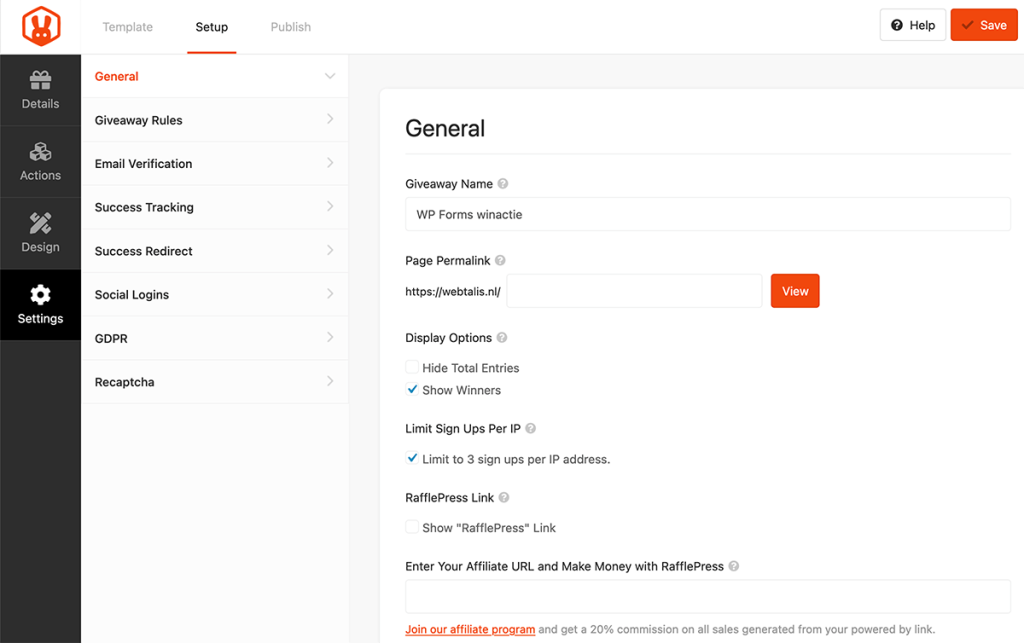This screenshot has height=643, width=1024.
Task: Switch to the Template tab
Action: pyautogui.click(x=128, y=27)
